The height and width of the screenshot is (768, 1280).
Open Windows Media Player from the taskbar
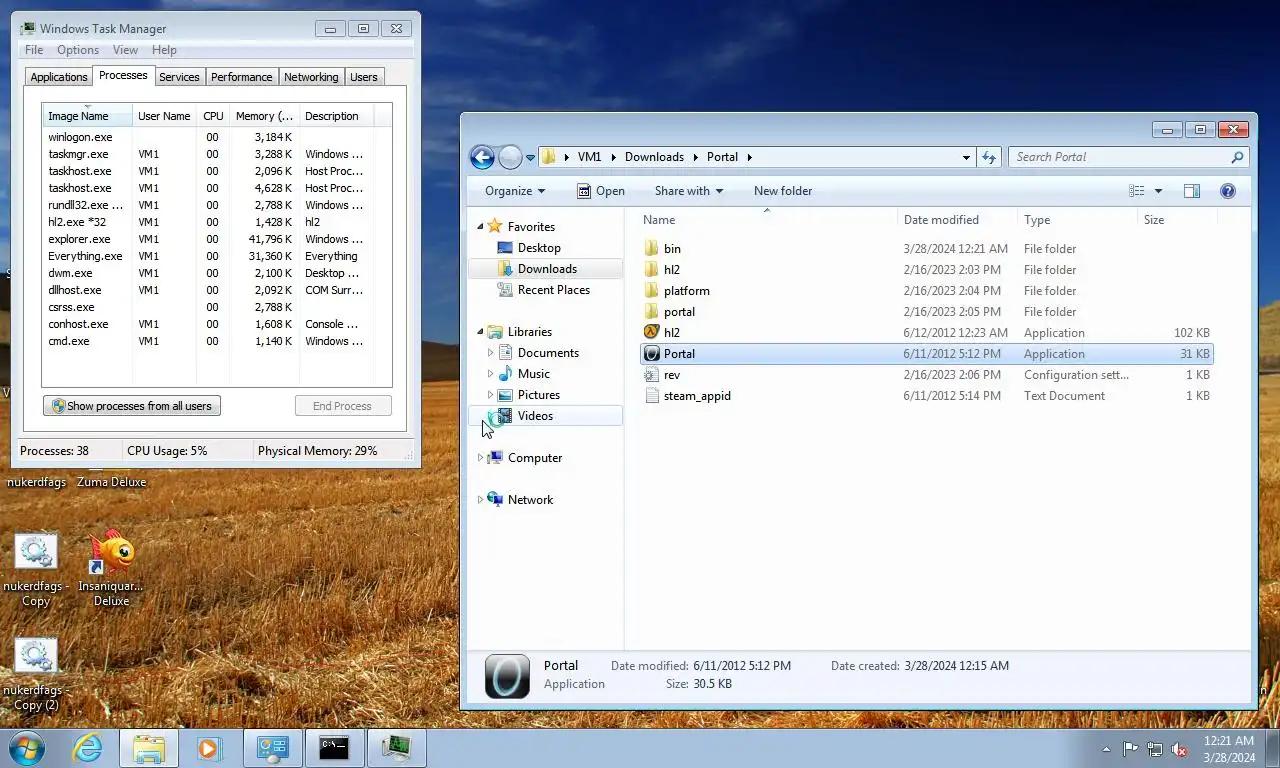click(209, 748)
